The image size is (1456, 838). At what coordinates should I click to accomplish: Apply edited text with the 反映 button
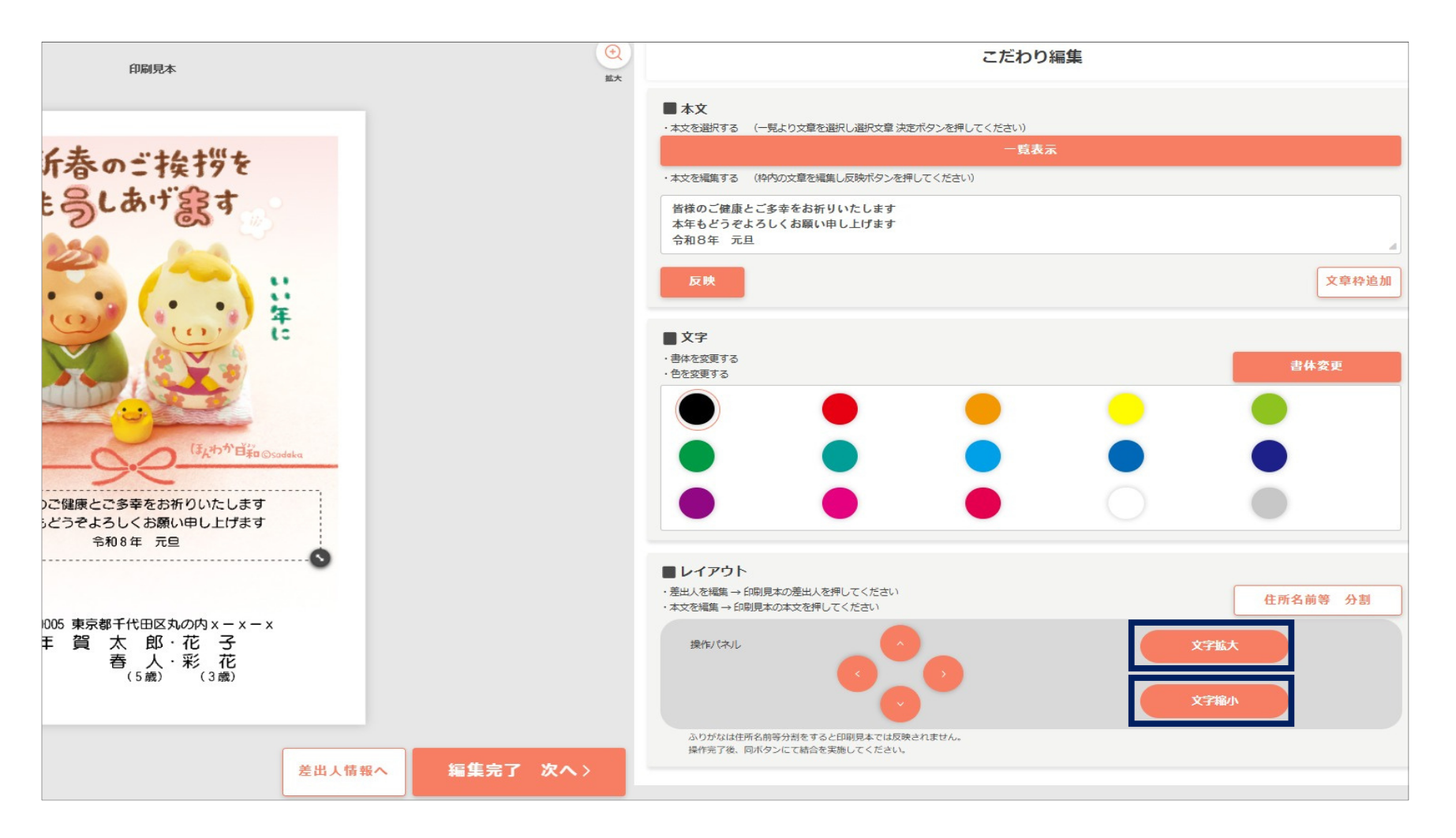[x=701, y=282]
